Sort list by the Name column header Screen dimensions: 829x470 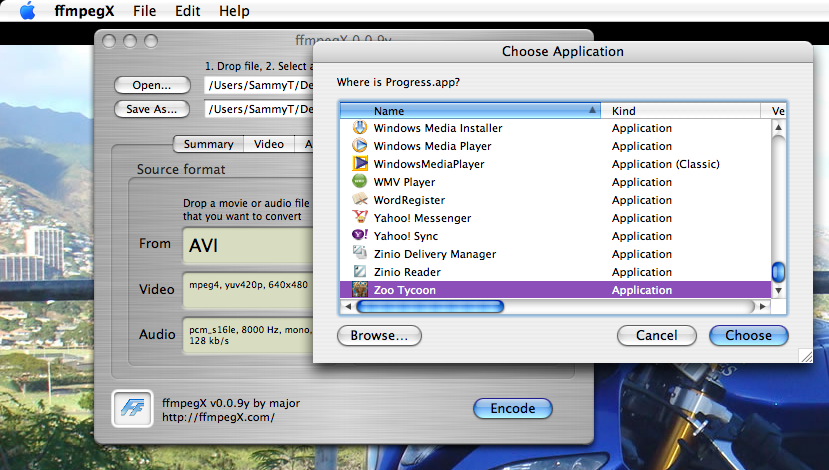[470, 110]
